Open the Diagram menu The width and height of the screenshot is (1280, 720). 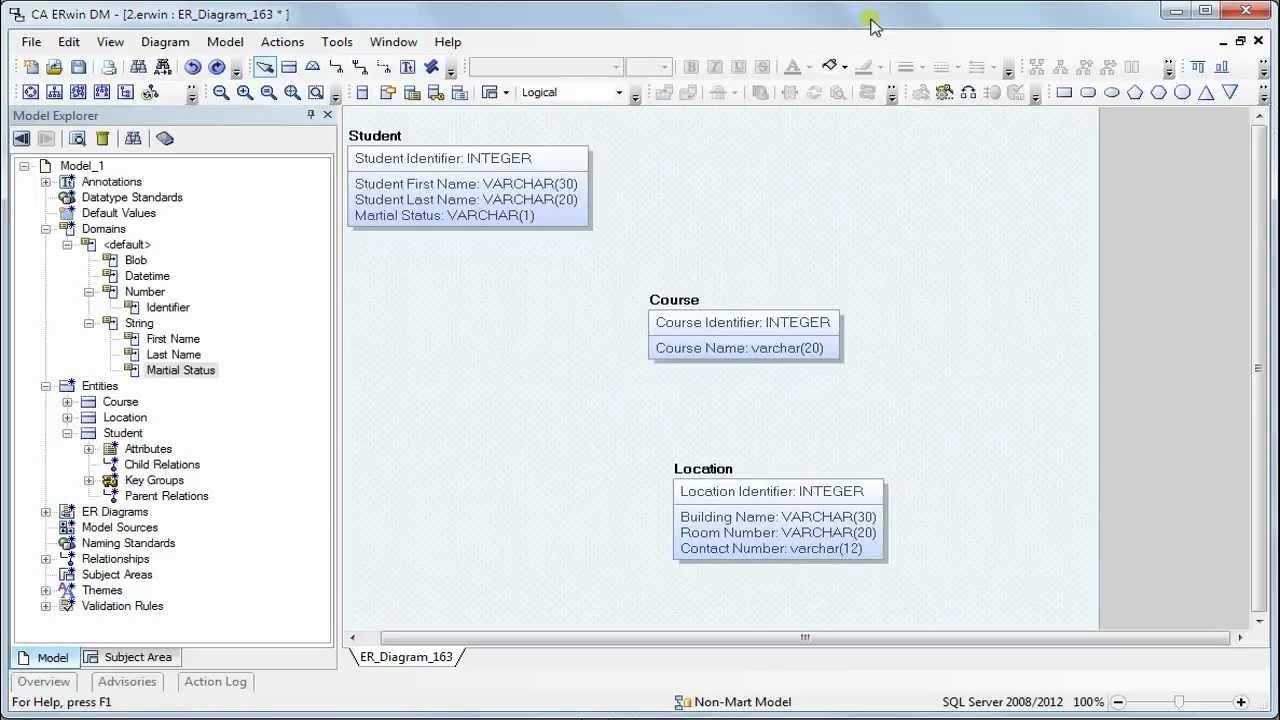click(x=165, y=42)
